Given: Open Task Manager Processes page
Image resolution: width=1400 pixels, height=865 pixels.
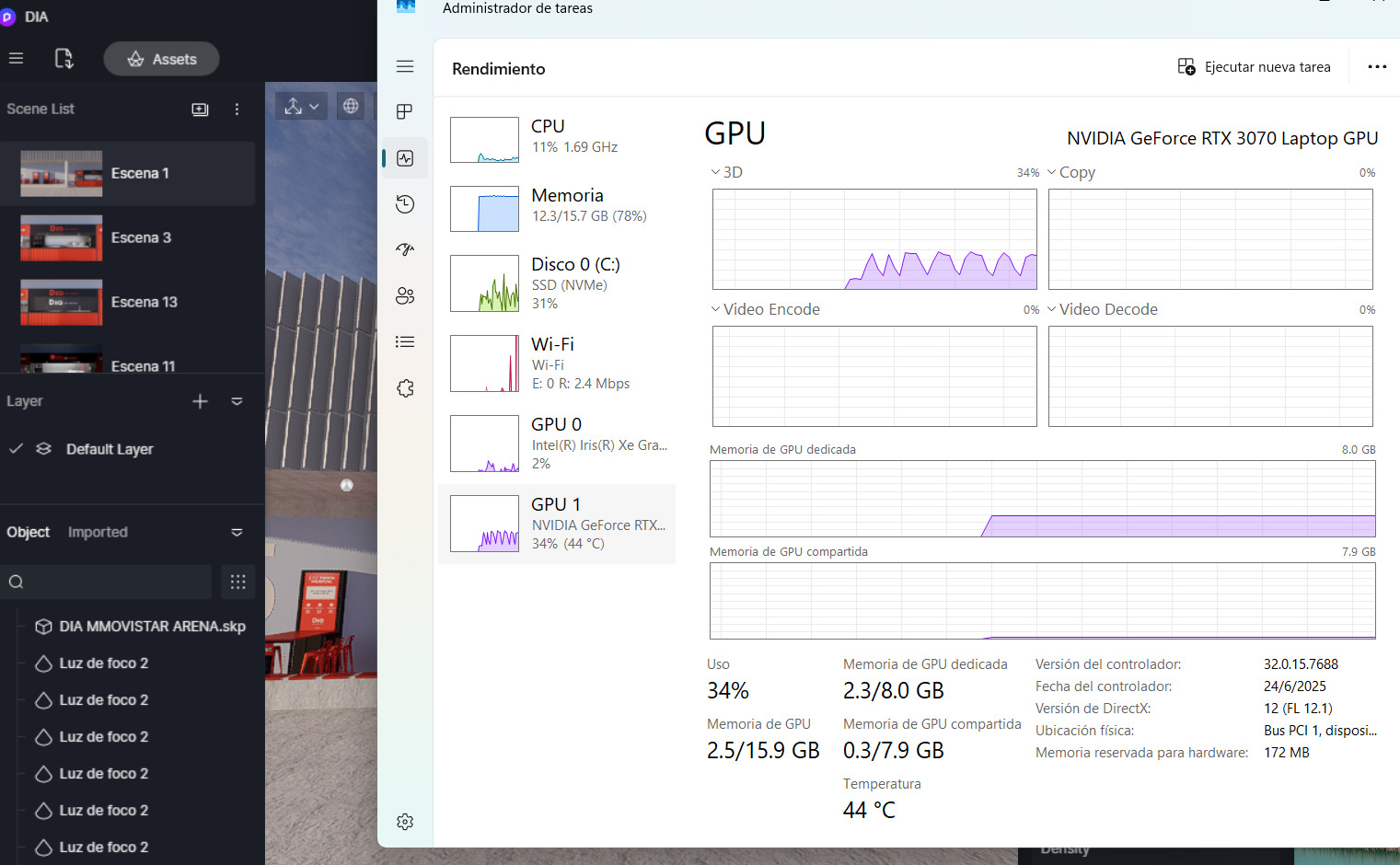Looking at the screenshot, I should pyautogui.click(x=405, y=111).
